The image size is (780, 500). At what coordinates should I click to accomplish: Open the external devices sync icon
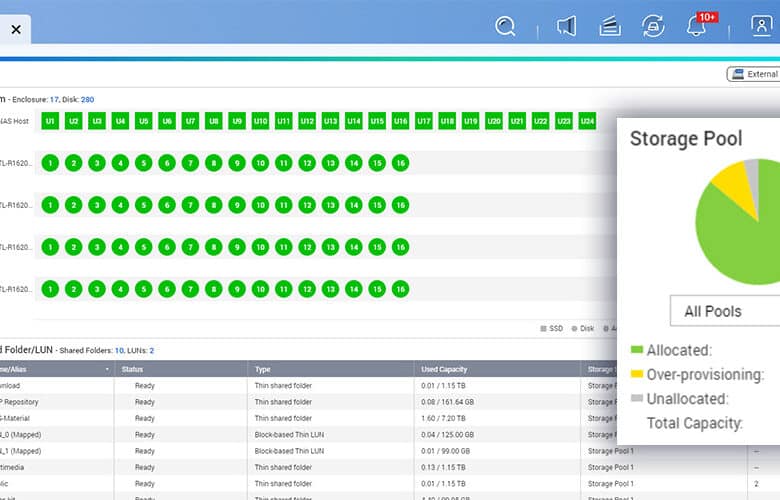653,26
